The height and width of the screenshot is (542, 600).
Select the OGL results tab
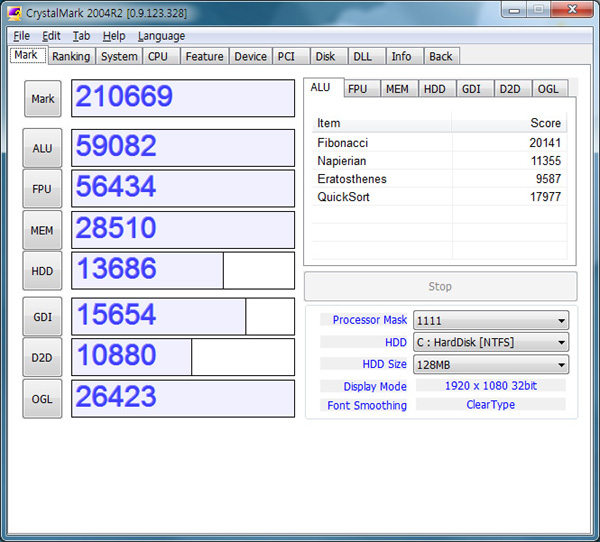click(x=550, y=89)
